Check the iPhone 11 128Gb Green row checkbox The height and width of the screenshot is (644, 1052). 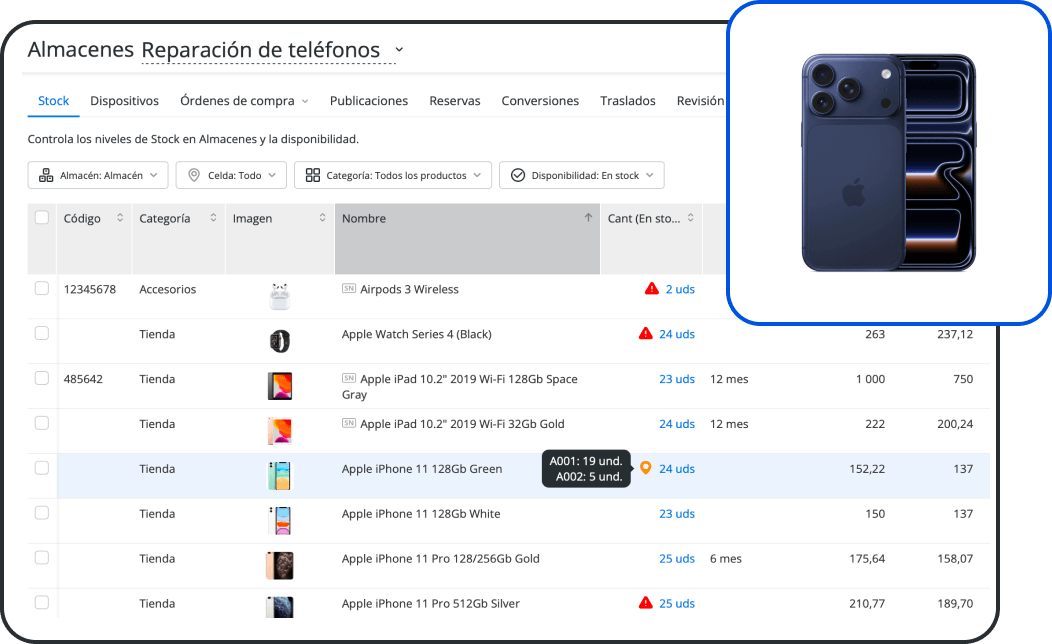[x=42, y=468]
